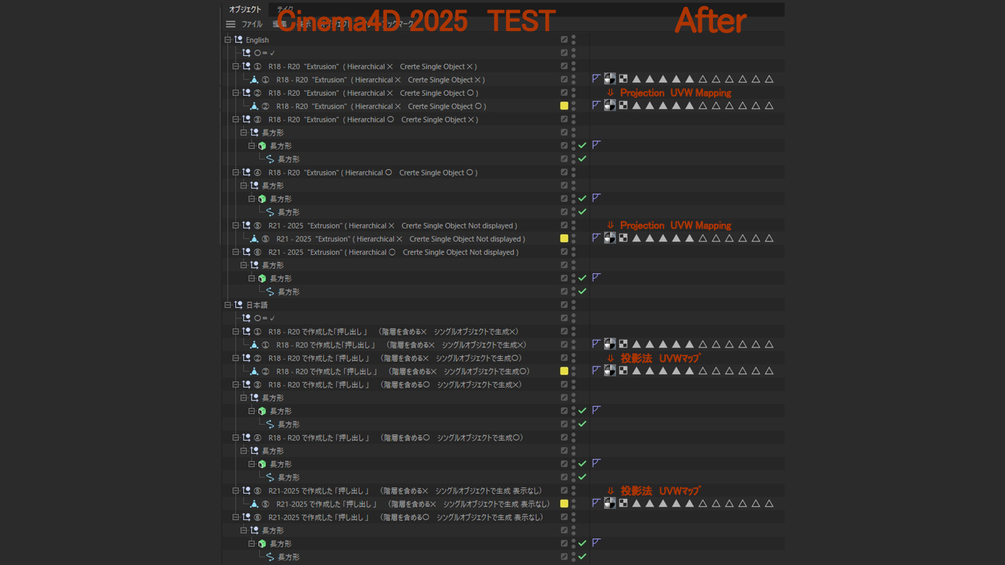The image size is (1005, 565).
Task: Toggle green checkmark of extrude under English ③
Action: [x=583, y=145]
